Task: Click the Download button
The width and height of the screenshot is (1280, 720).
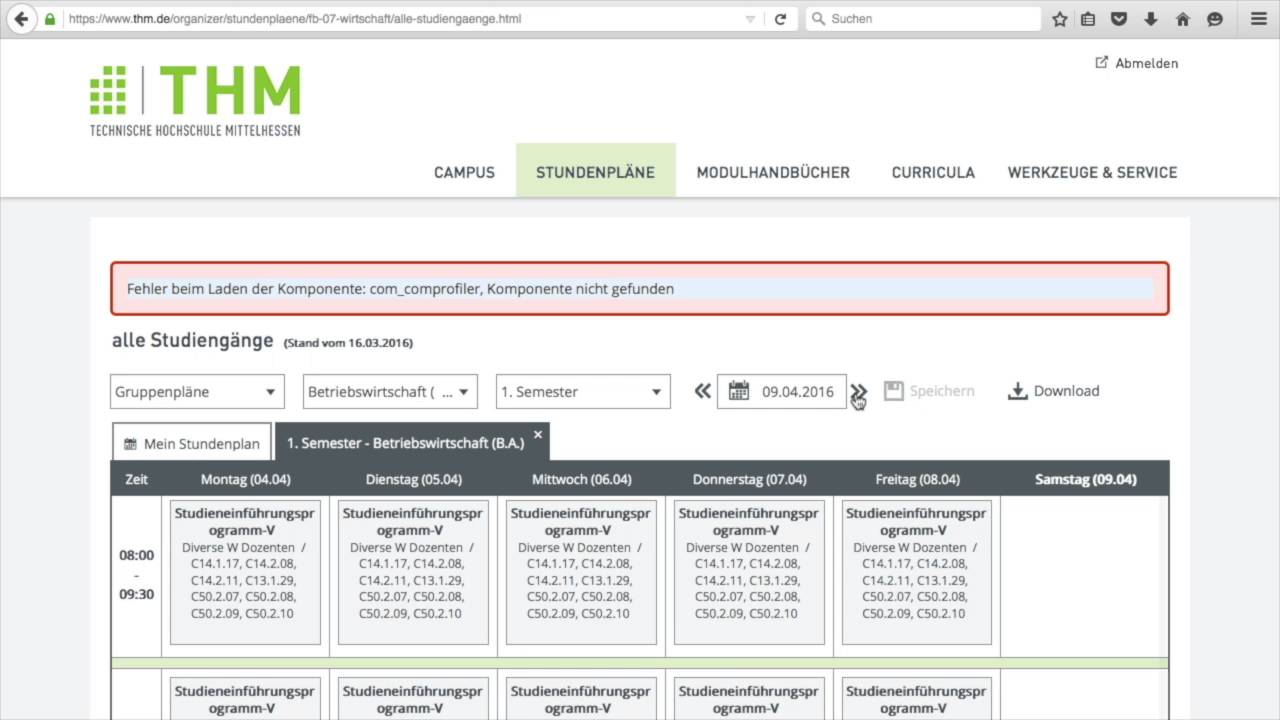Action: (x=1053, y=391)
